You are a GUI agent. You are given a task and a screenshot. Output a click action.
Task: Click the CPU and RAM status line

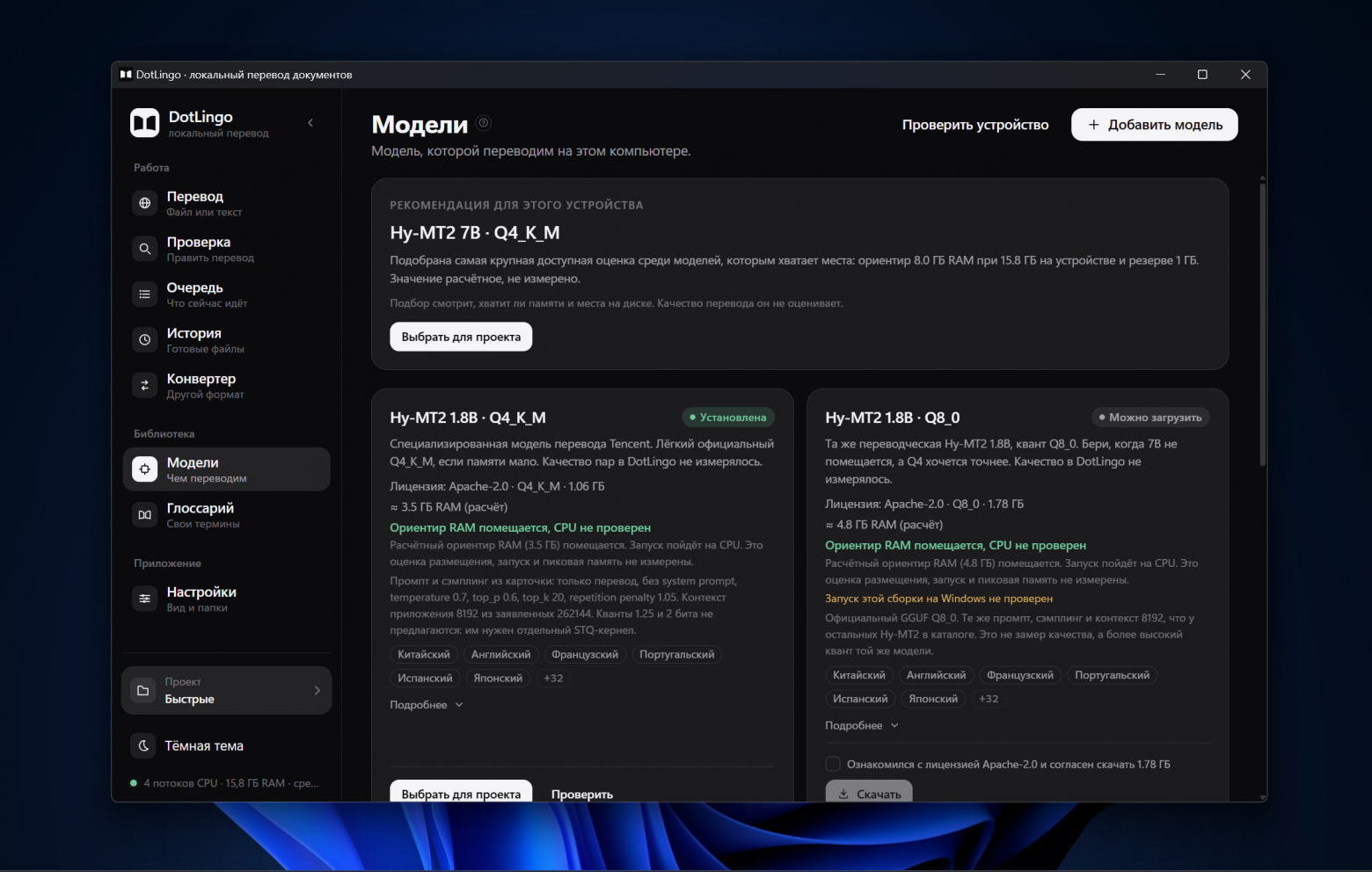tap(224, 783)
